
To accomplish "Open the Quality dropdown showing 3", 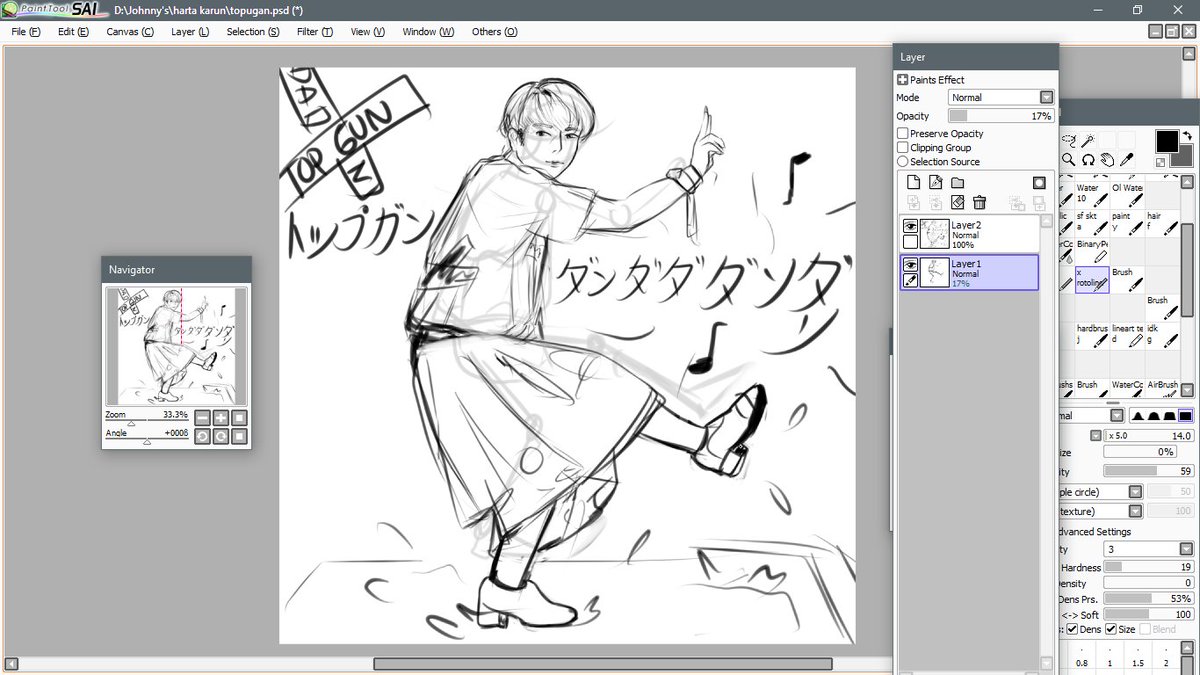I will 1186,549.
